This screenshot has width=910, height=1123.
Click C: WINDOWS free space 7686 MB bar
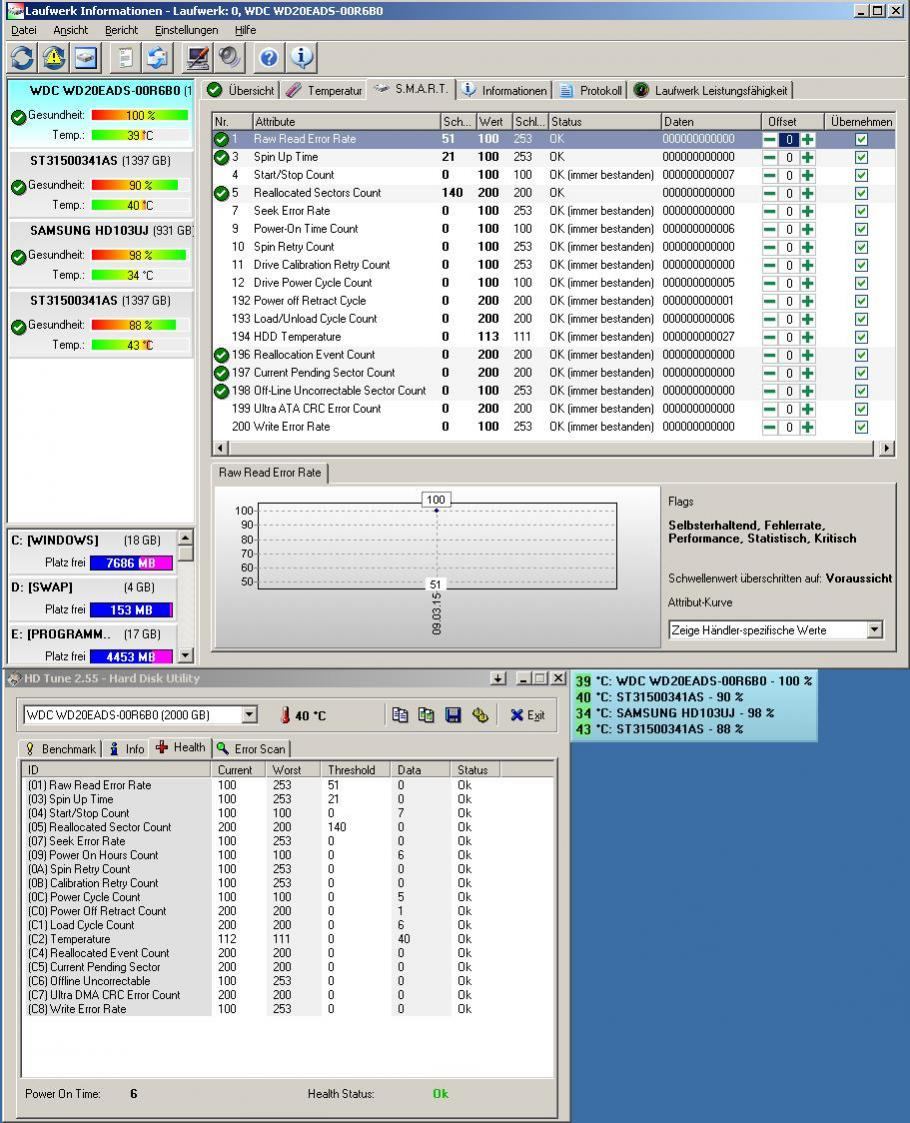[x=131, y=563]
